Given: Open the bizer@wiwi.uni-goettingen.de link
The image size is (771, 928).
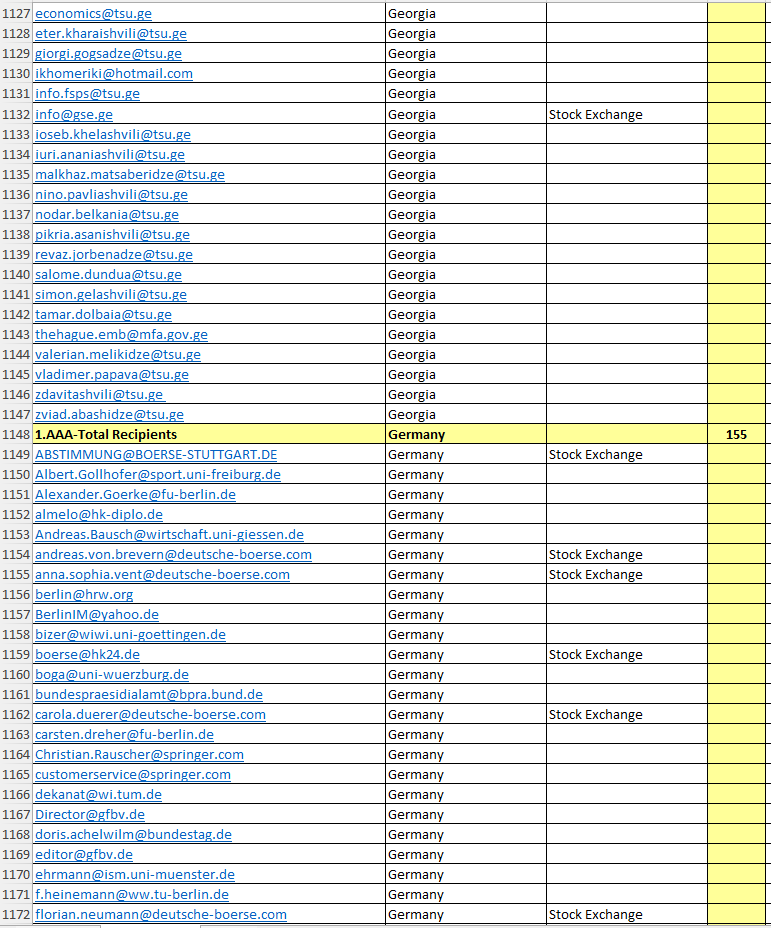Looking at the screenshot, I should (x=130, y=634).
